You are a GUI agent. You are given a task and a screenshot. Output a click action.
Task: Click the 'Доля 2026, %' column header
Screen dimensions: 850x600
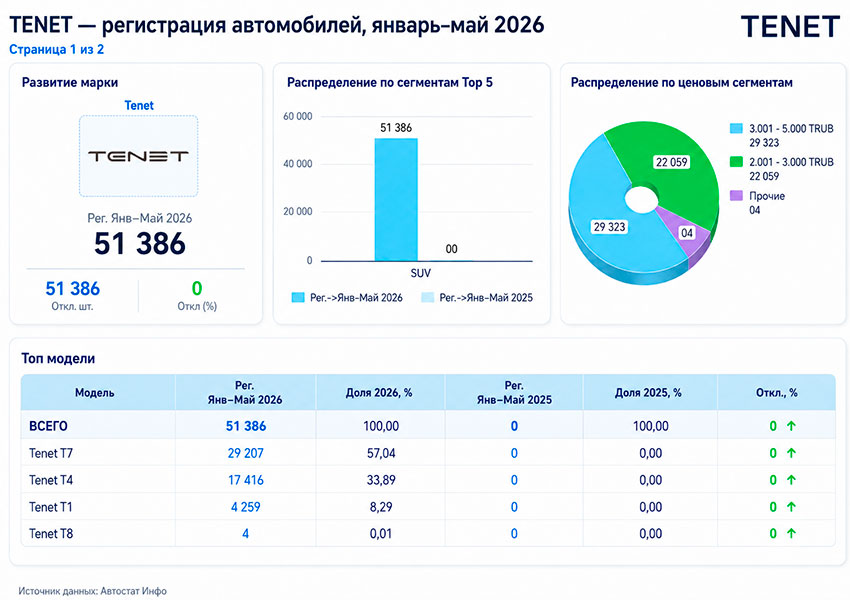pyautogui.click(x=379, y=392)
